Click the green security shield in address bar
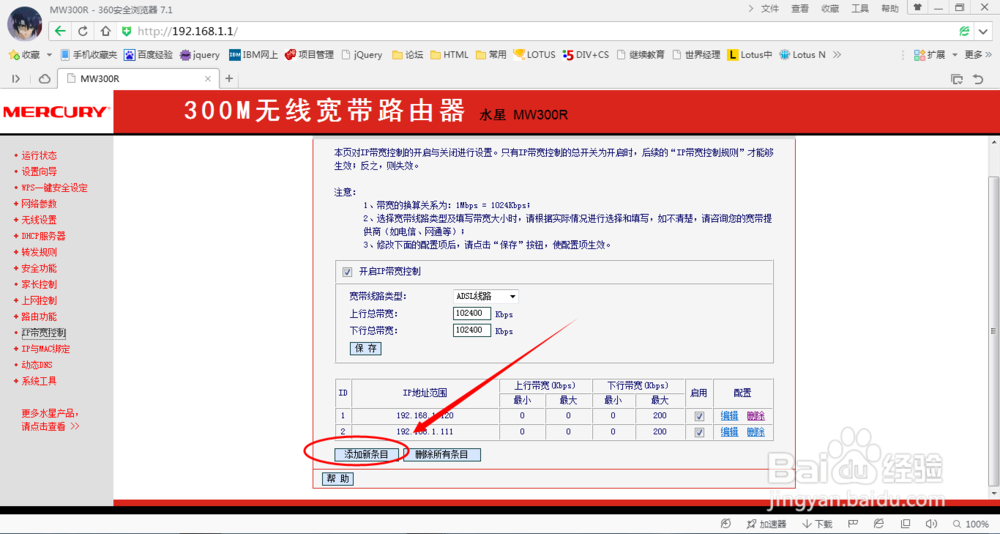Screen dimensions: 1000x534 pyautogui.click(x=127, y=31)
